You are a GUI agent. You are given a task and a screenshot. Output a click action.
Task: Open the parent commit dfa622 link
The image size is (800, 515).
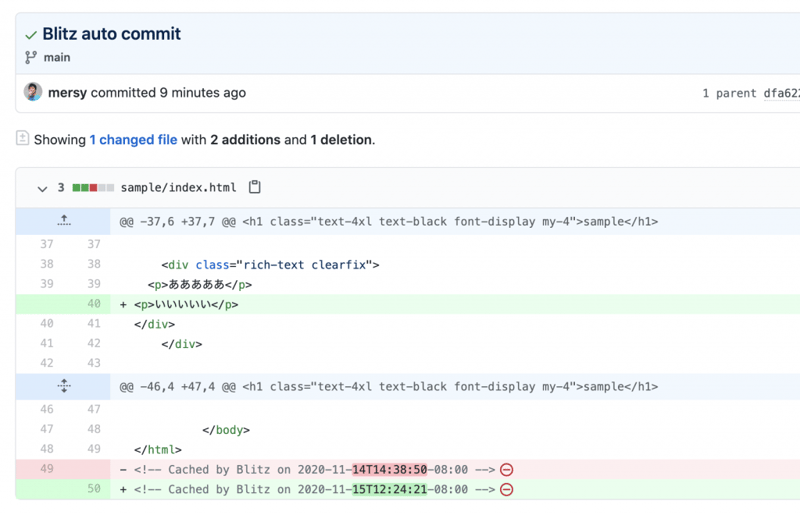pos(781,93)
